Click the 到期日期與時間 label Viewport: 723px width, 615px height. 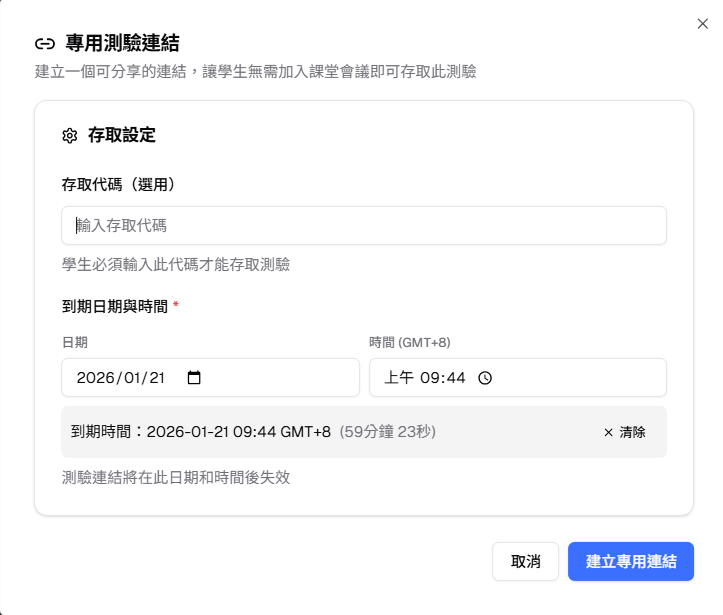115,306
